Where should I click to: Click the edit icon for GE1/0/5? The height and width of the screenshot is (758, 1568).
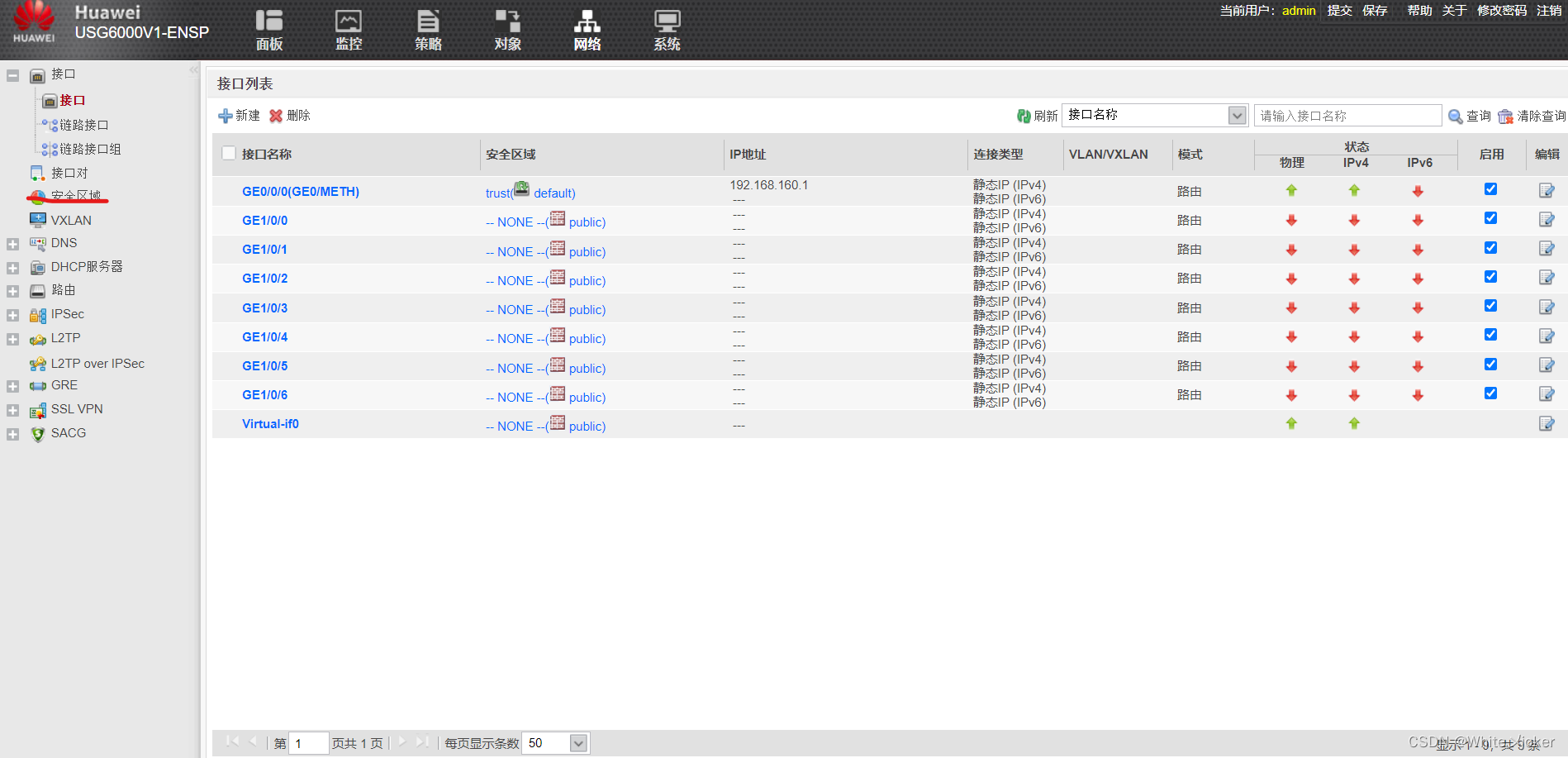1547,365
